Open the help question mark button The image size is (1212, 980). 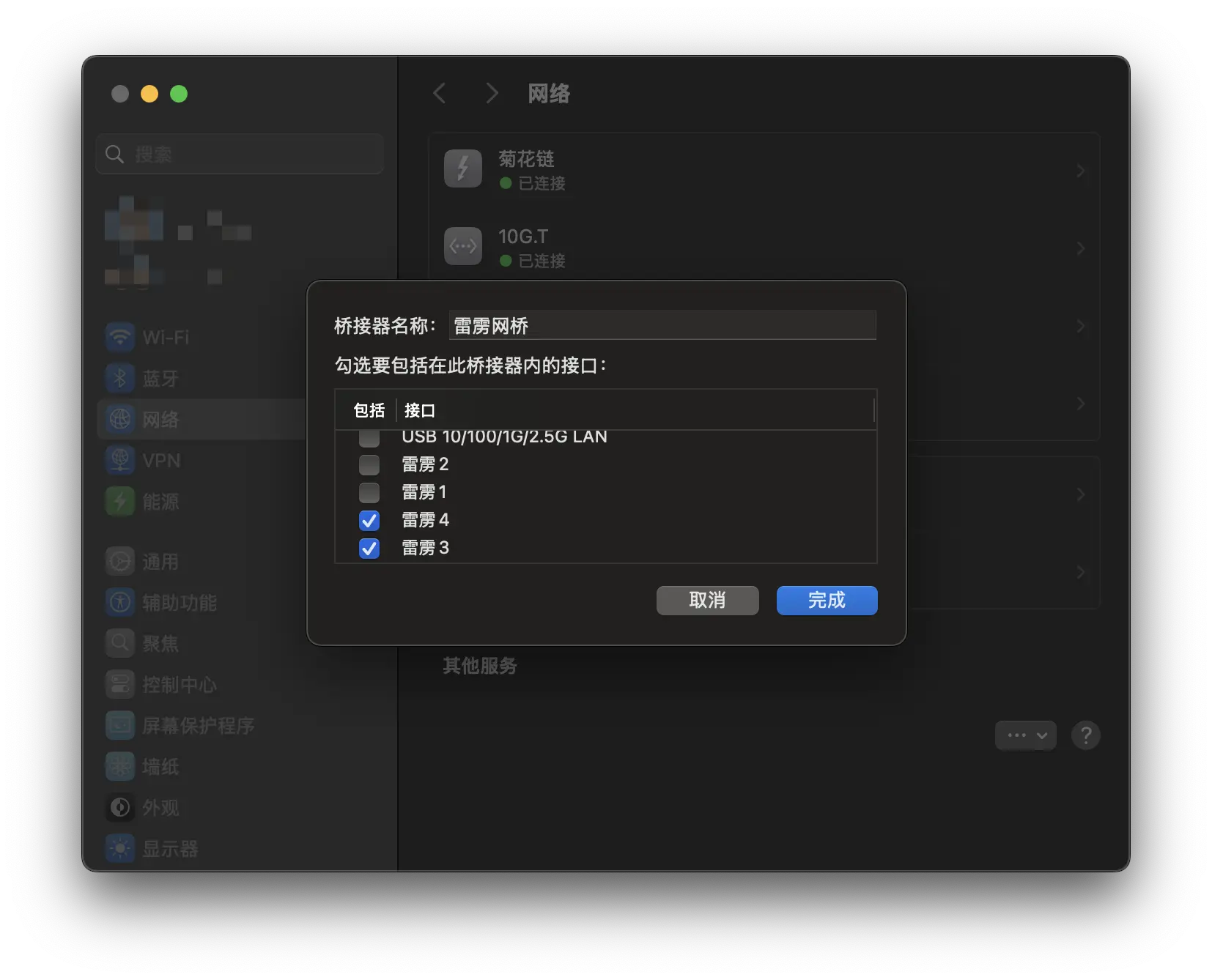coord(1085,735)
